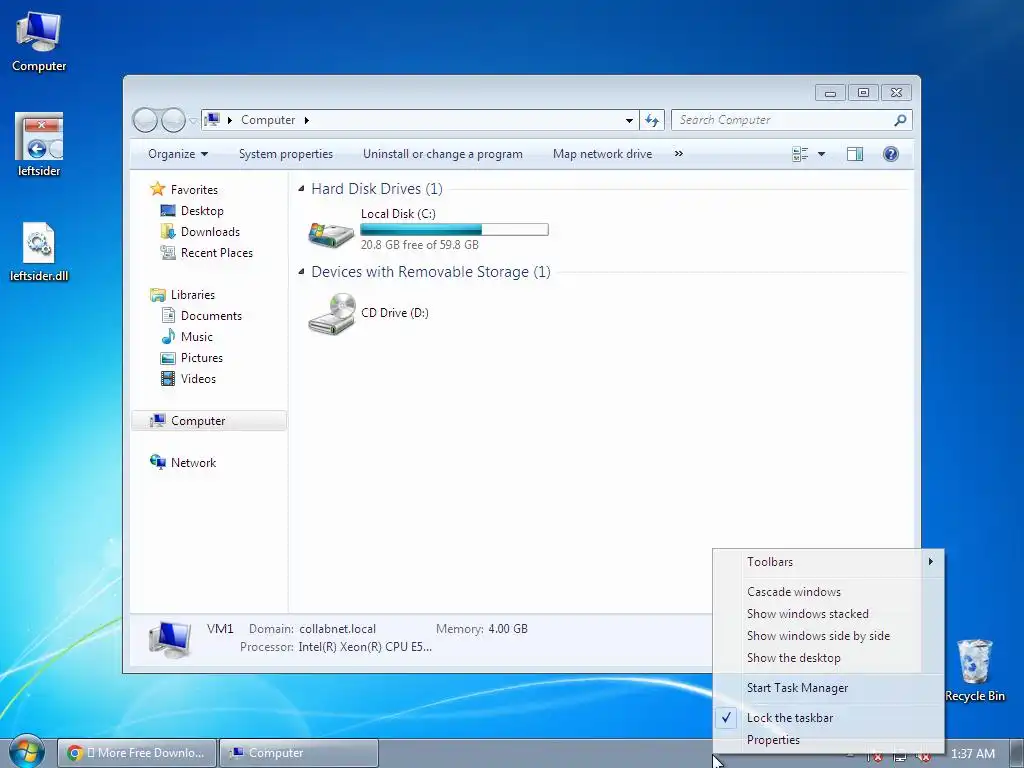Image resolution: width=1024 pixels, height=768 pixels.
Task: Open the Organize dropdown menu
Action: 178,154
